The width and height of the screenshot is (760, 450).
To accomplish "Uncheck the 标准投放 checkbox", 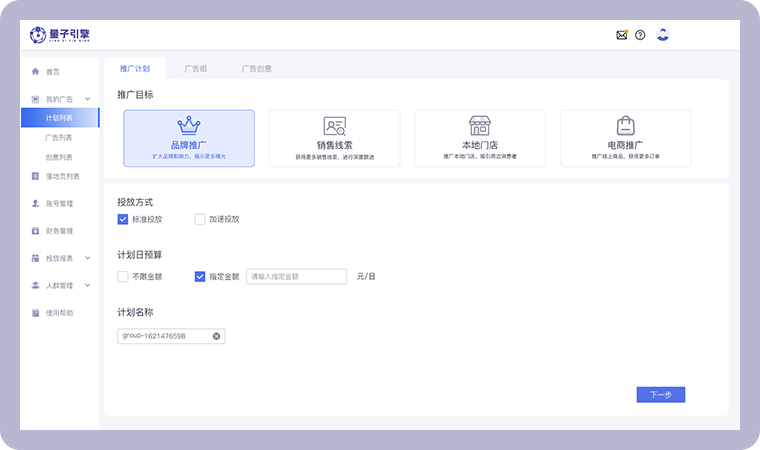I will [123, 219].
